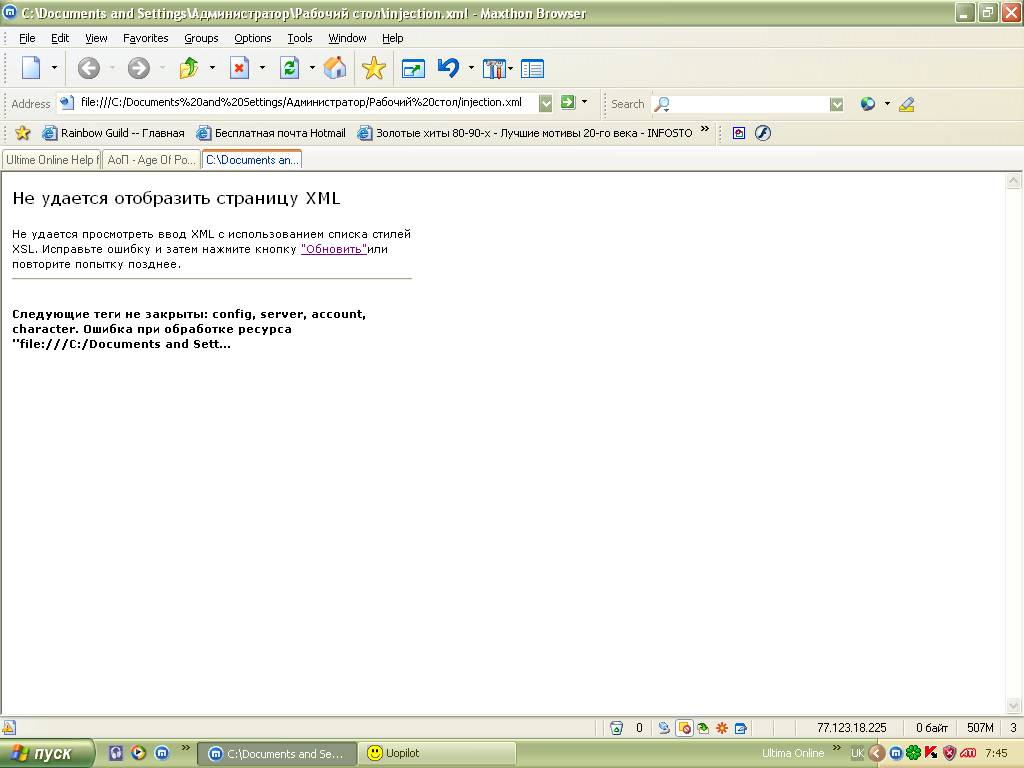Open the New page dropdown arrow
The height and width of the screenshot is (768, 1024).
54,68
